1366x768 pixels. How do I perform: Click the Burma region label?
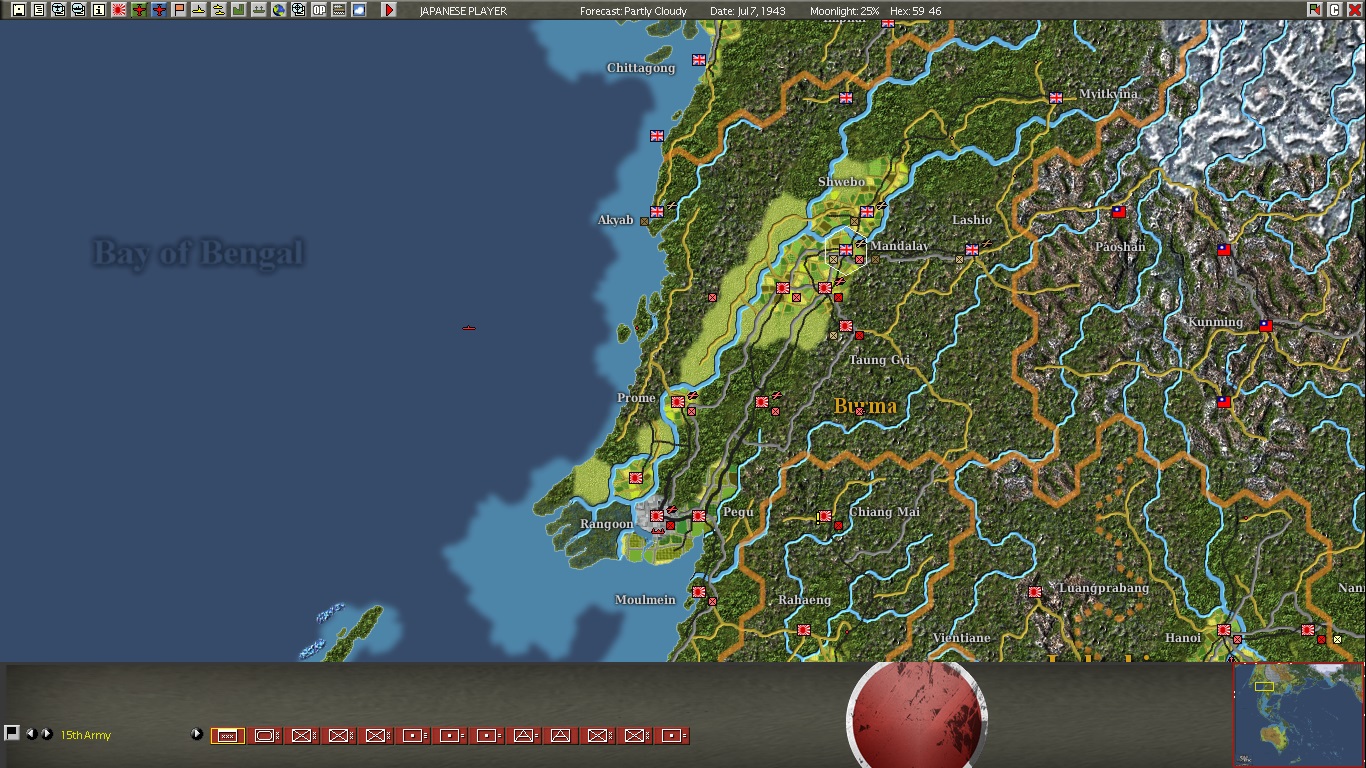pyautogui.click(x=865, y=406)
